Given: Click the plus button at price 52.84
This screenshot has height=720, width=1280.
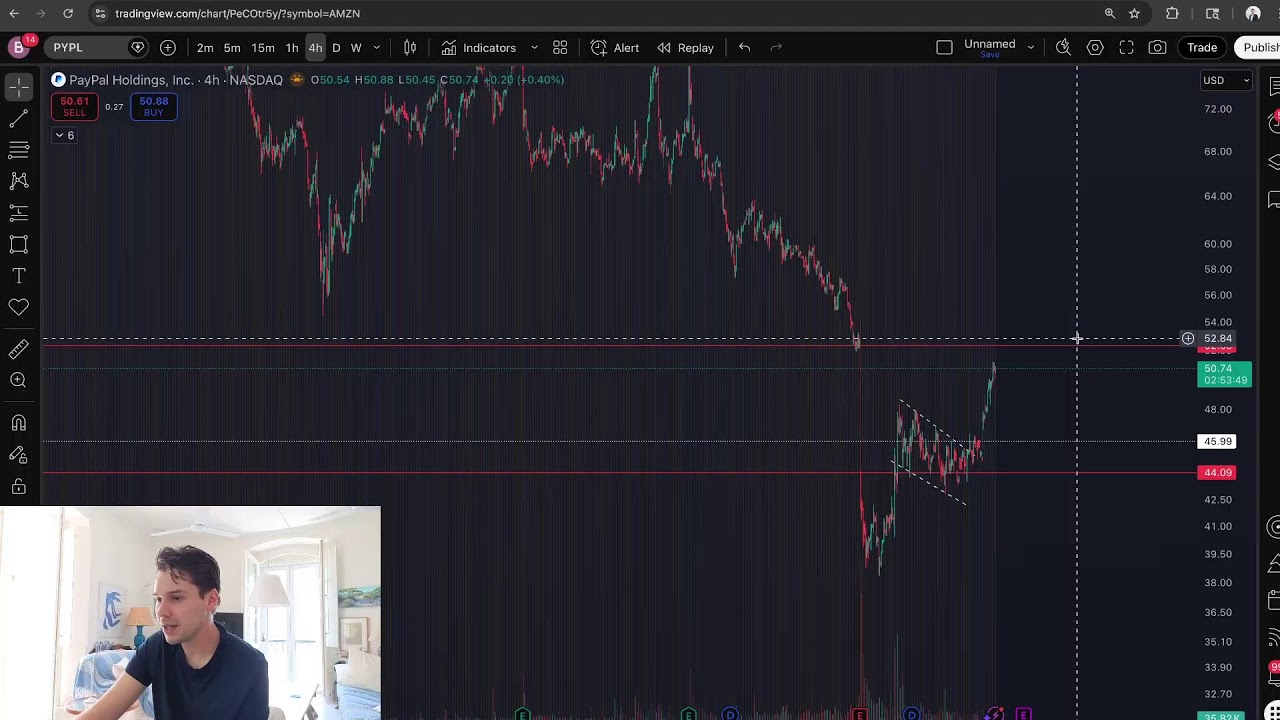Looking at the screenshot, I should pyautogui.click(x=1187, y=338).
